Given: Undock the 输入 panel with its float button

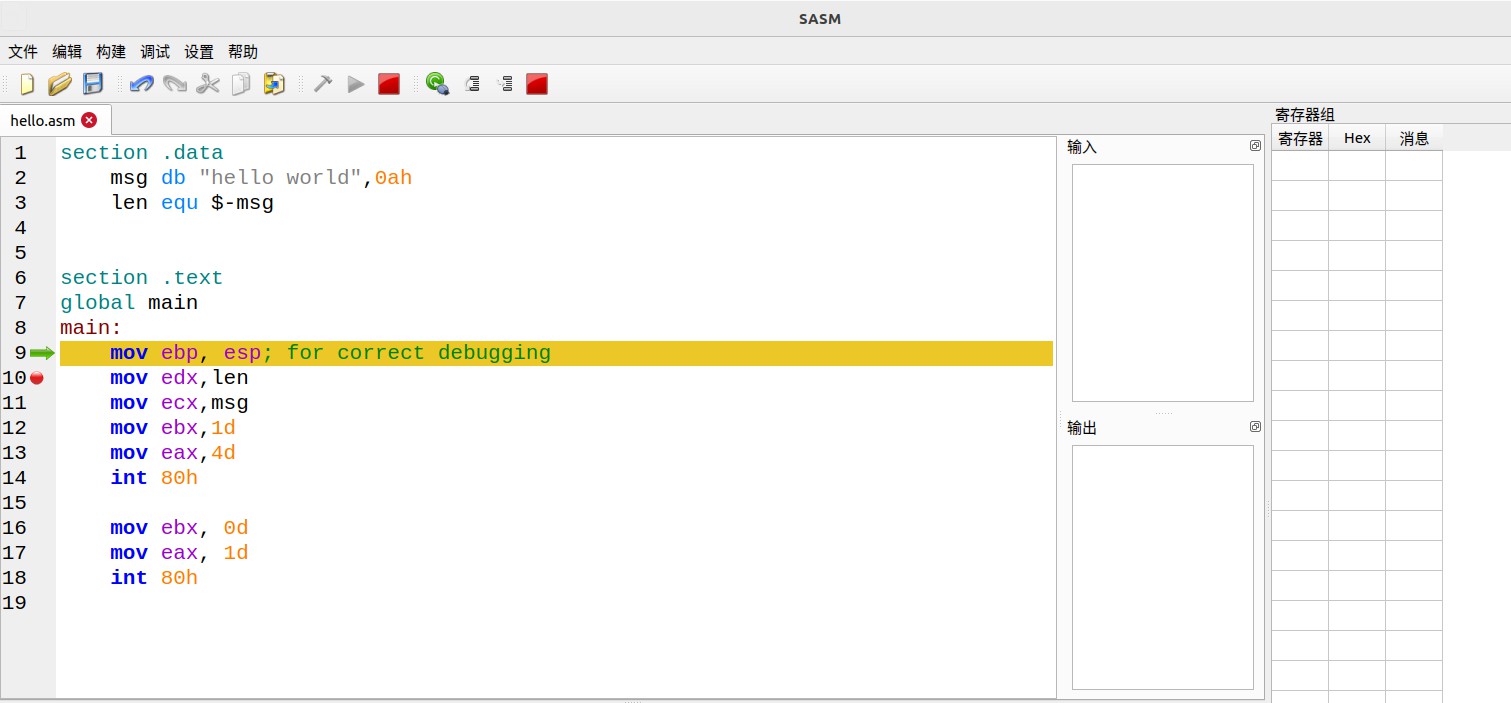Looking at the screenshot, I should click(x=1255, y=145).
